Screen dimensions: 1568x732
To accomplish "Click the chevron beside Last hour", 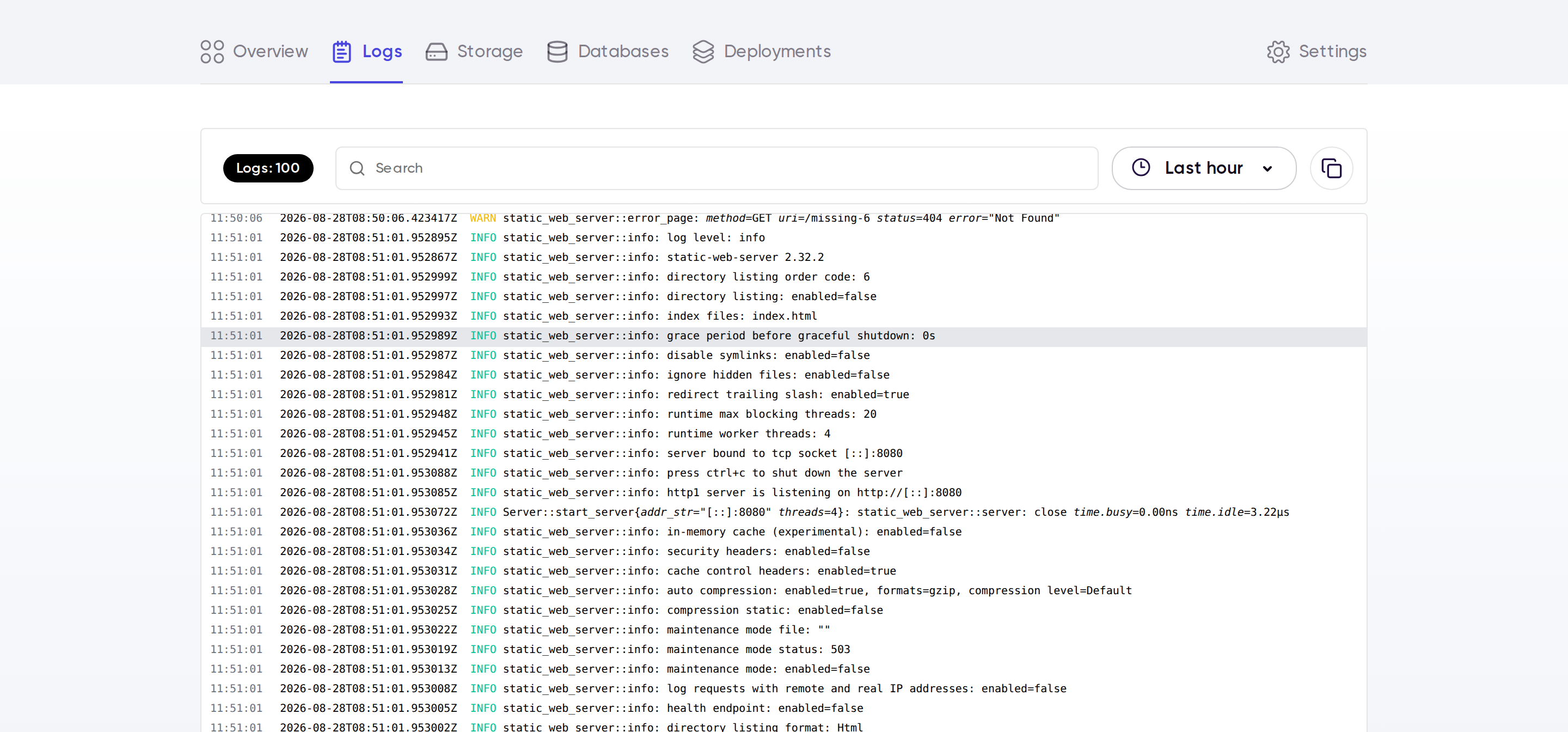I will 1267,169.
